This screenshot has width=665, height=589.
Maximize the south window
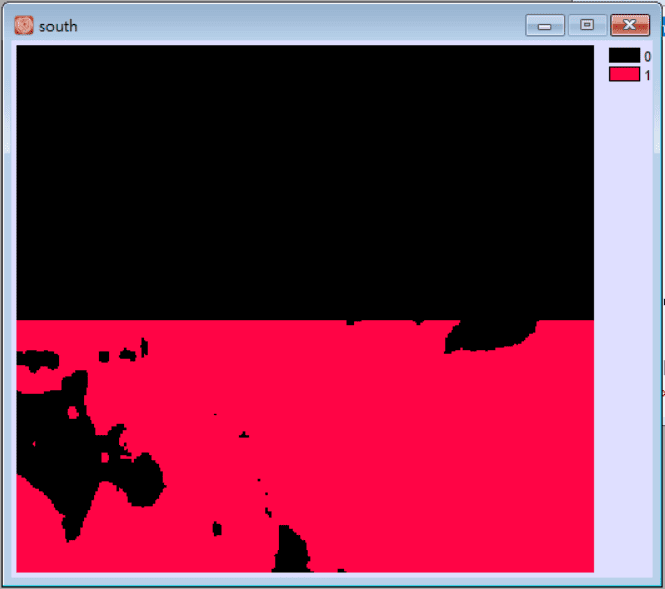click(587, 25)
